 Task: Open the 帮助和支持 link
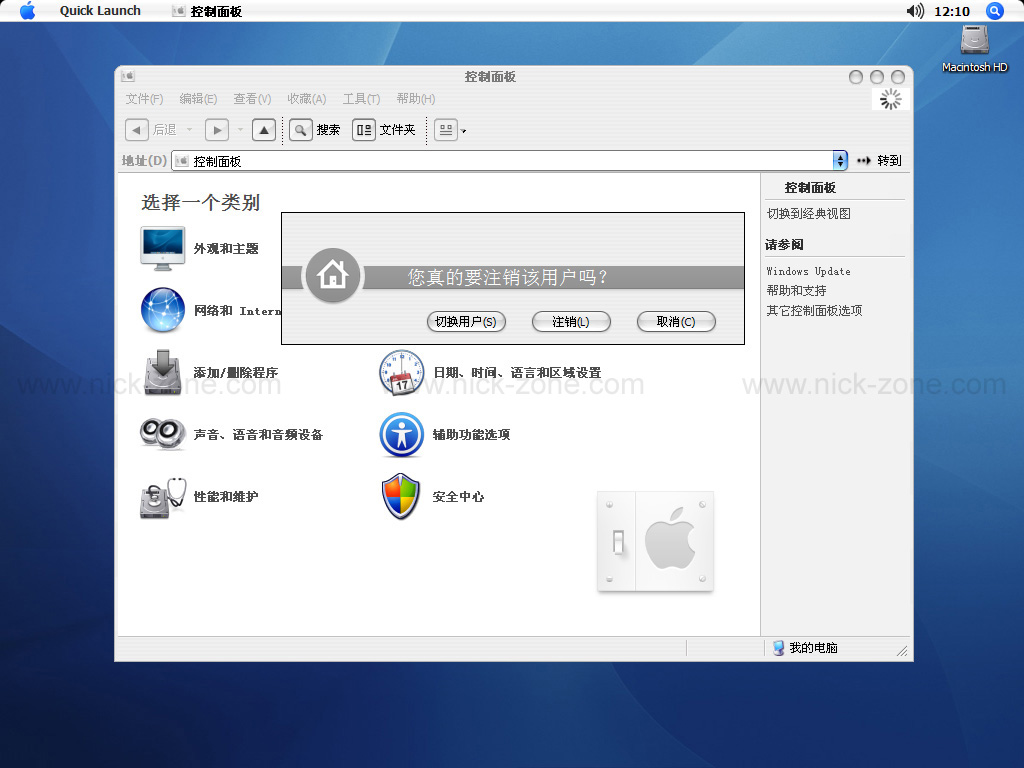tap(796, 291)
